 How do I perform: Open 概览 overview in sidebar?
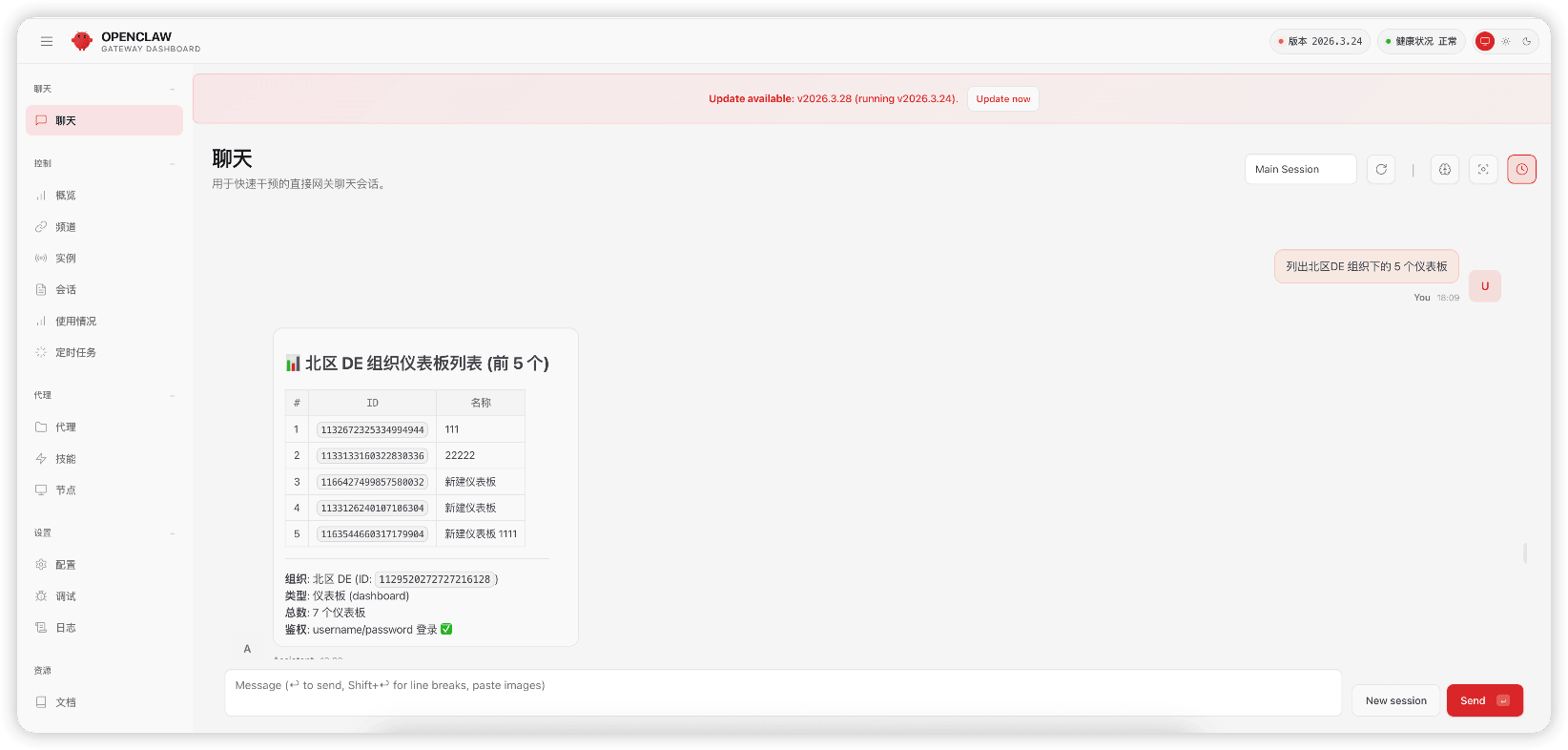pyautogui.click(x=105, y=196)
